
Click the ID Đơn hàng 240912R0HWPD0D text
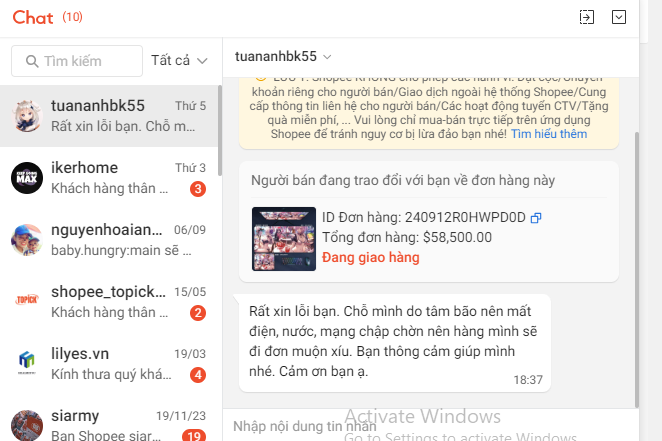424,218
